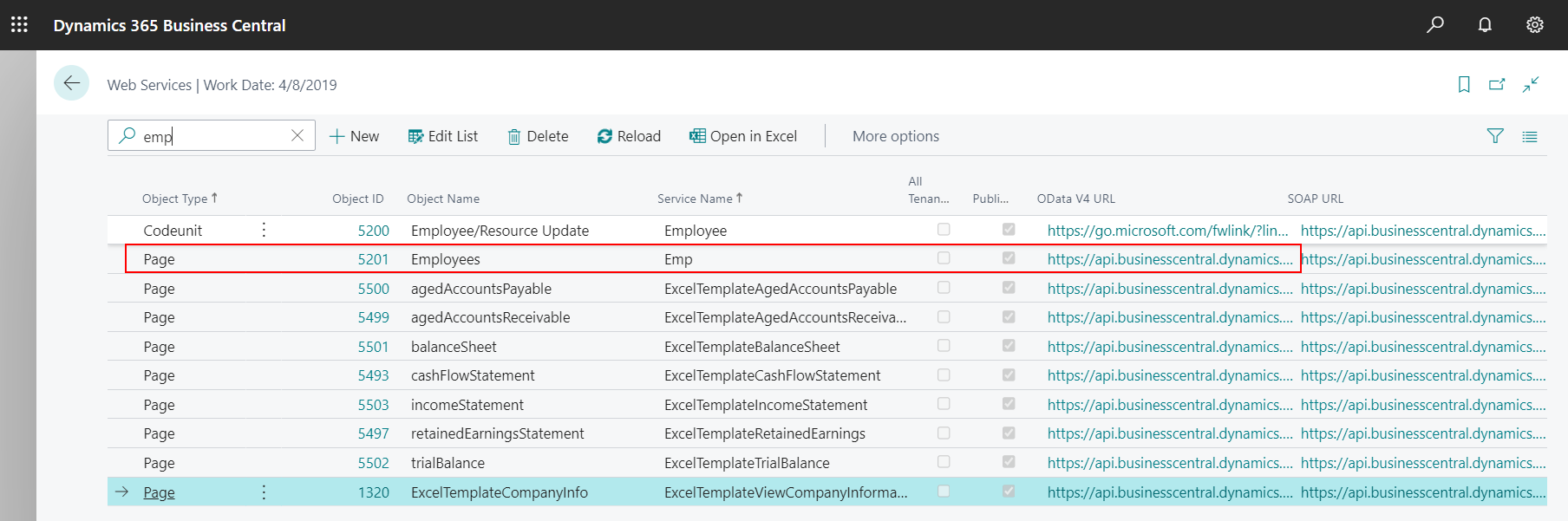Screen dimensions: 1568x521
Task: Click Delete in toolbar
Action: pos(538,136)
